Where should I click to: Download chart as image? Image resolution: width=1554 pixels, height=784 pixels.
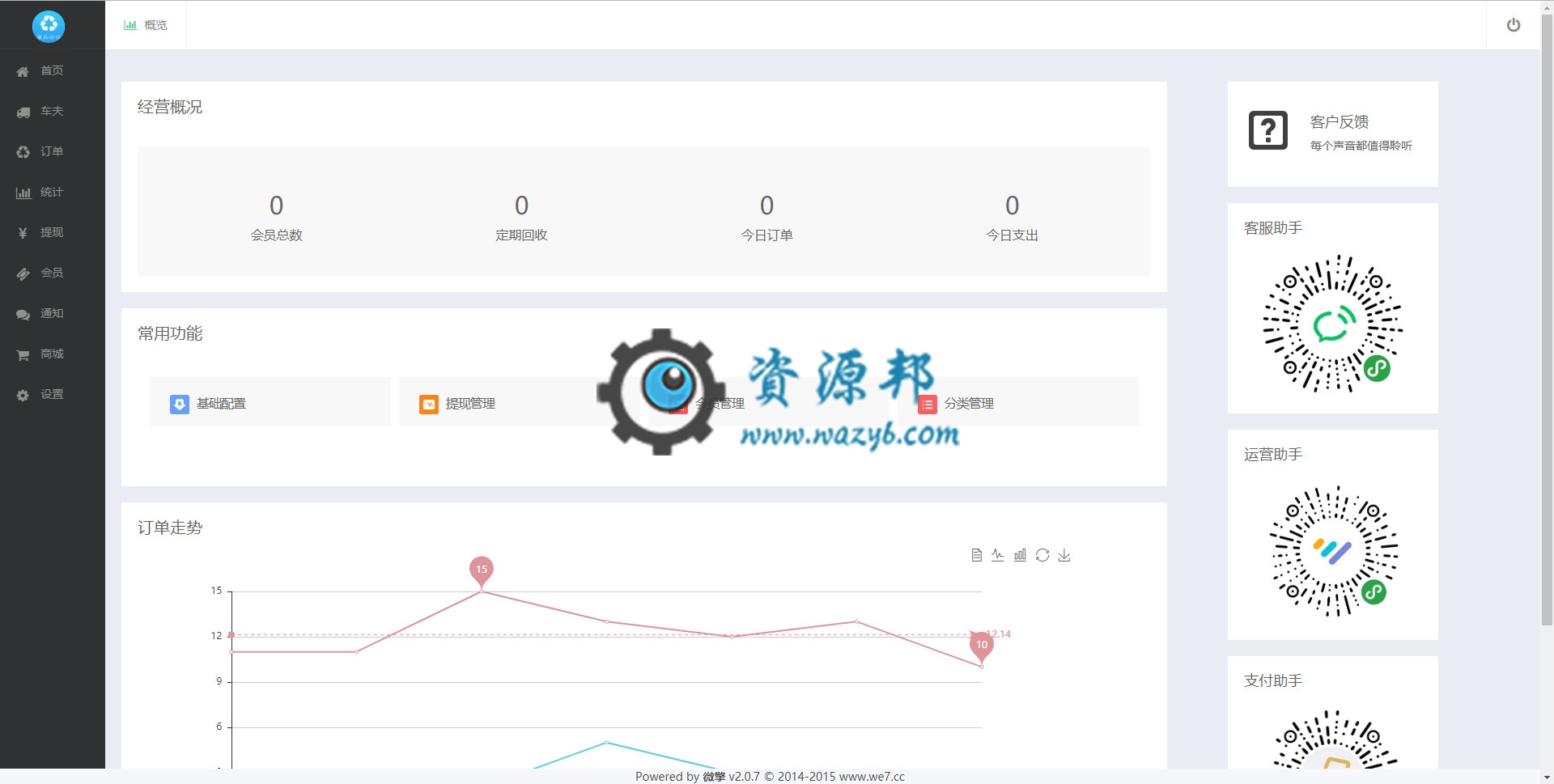[1064, 555]
